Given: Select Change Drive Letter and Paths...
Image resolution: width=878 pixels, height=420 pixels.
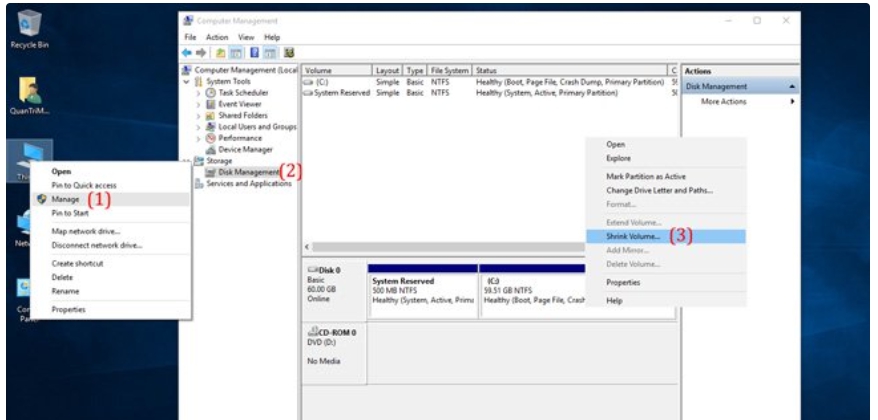Looking at the screenshot, I should point(659,190).
